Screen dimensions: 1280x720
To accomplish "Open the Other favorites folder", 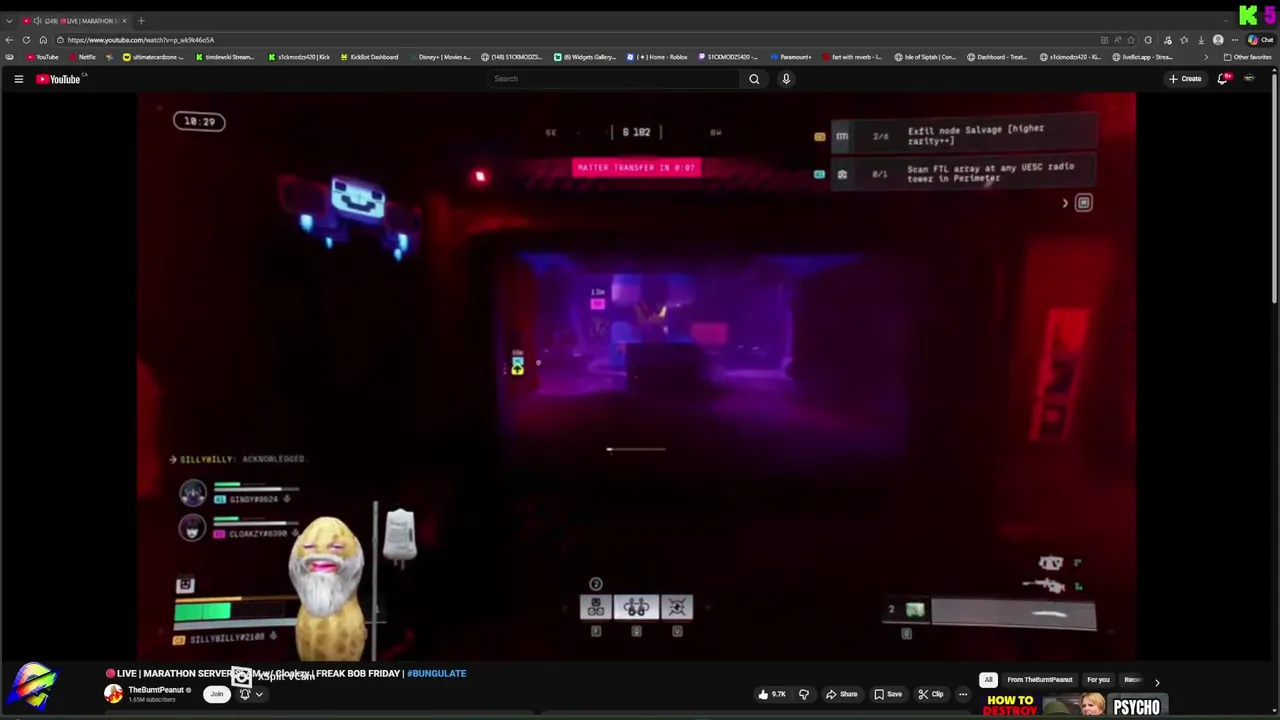I will [x=1247, y=57].
